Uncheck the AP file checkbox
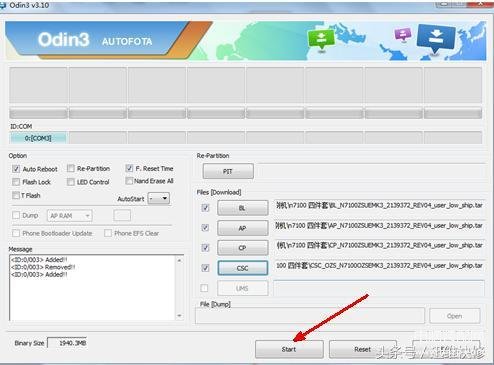 tap(205, 228)
